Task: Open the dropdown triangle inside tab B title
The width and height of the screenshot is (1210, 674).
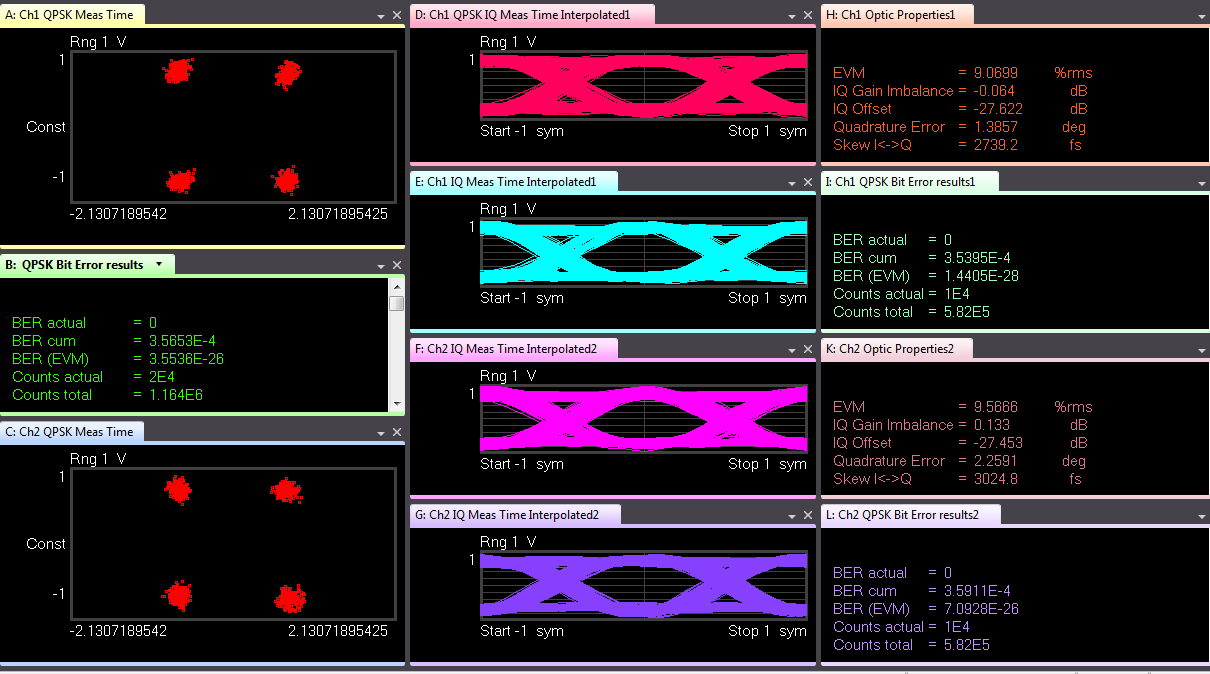Action: pos(158,265)
